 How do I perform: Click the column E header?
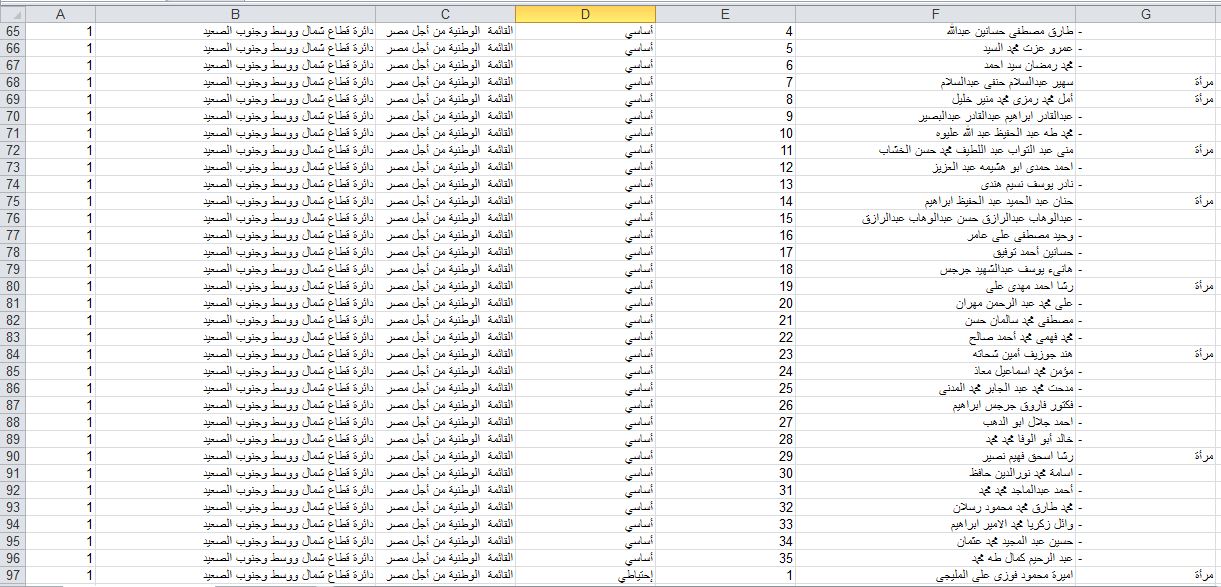[725, 13]
